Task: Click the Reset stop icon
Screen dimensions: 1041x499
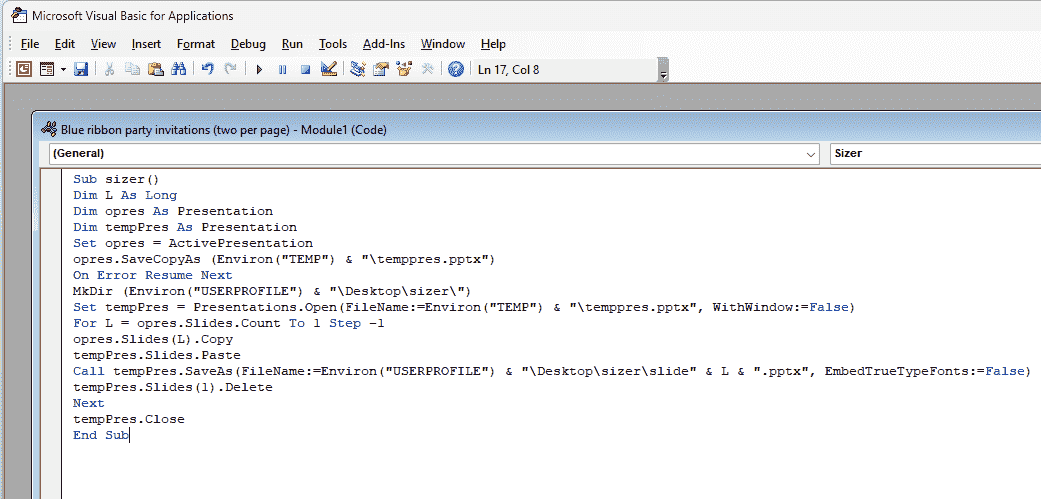Action: [305, 68]
